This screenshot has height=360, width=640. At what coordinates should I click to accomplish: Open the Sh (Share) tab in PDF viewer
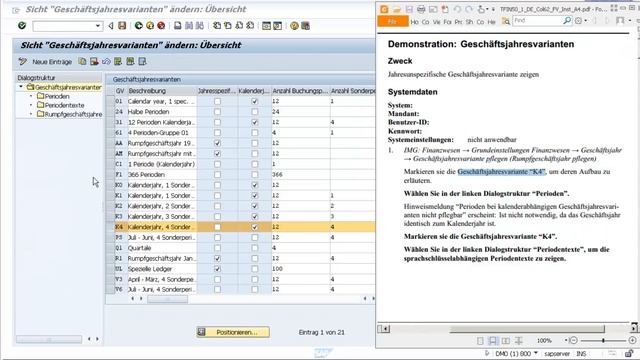pyautogui.click(x=469, y=22)
